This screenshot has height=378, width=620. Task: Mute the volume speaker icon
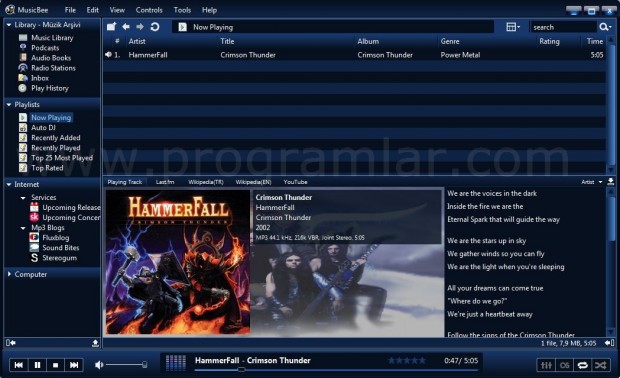[99, 365]
